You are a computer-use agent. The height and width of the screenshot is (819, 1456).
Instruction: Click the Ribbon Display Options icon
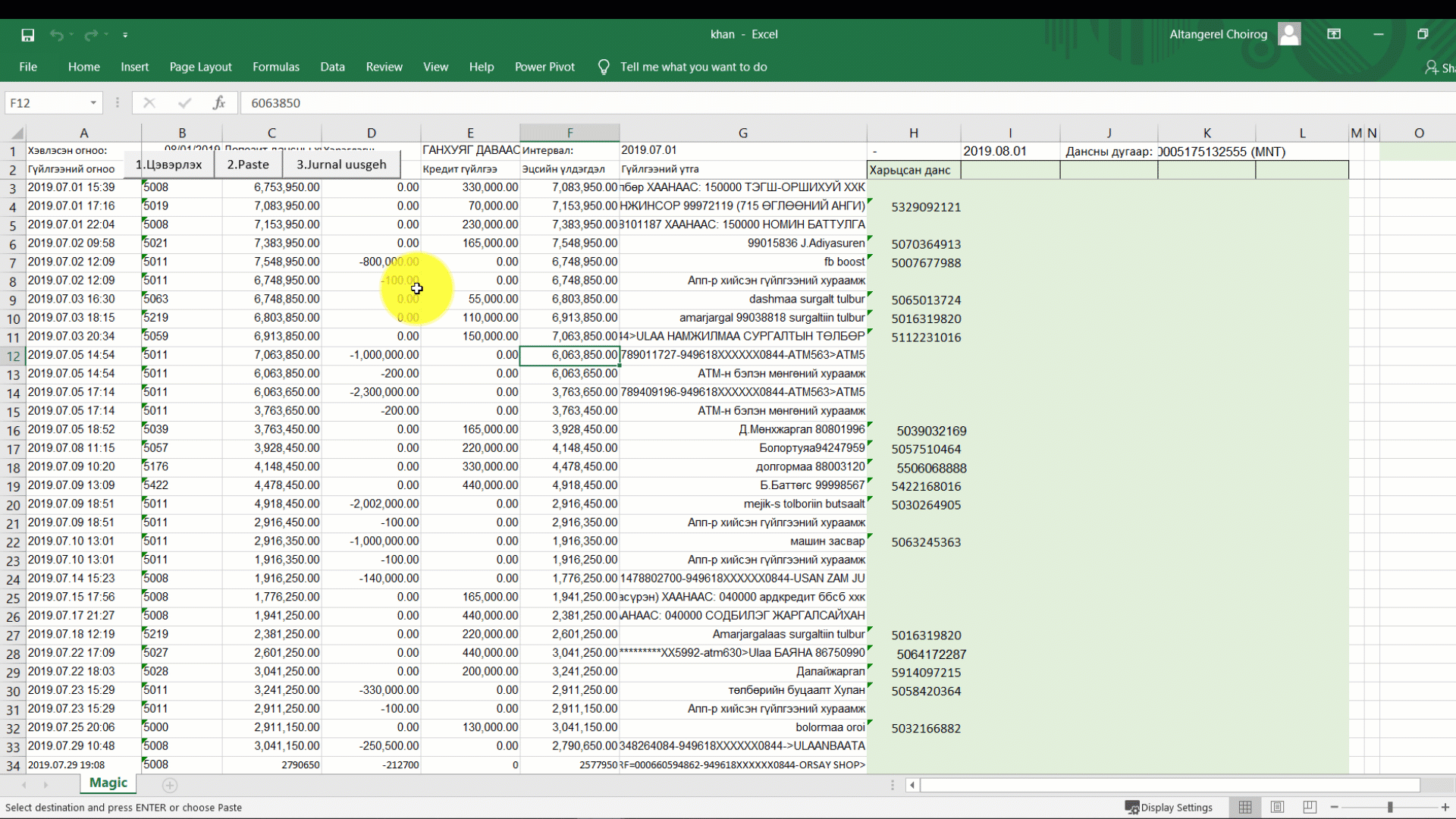(x=1334, y=34)
